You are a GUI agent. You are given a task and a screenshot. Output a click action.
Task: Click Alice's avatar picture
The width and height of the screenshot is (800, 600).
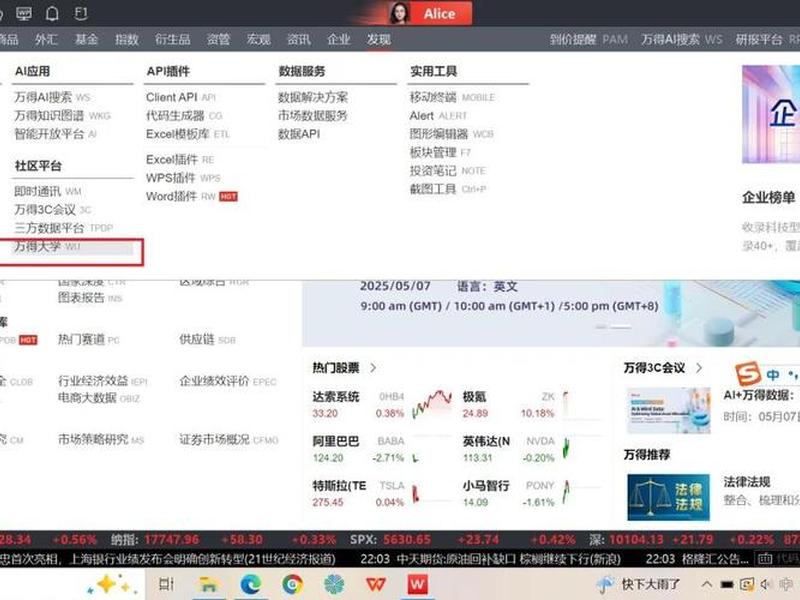pos(399,13)
